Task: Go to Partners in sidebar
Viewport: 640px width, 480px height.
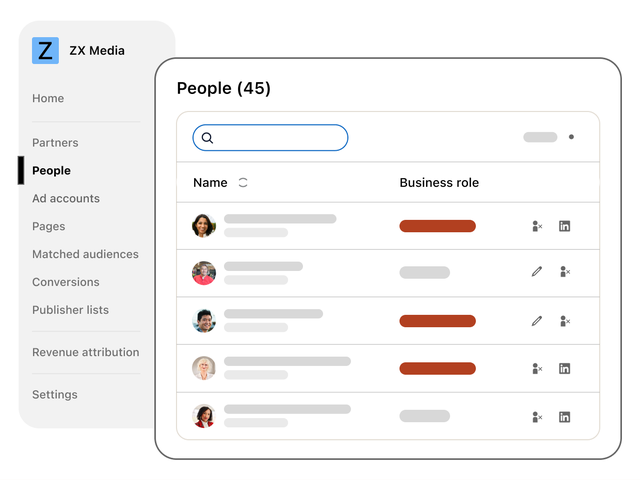Action: [x=55, y=143]
